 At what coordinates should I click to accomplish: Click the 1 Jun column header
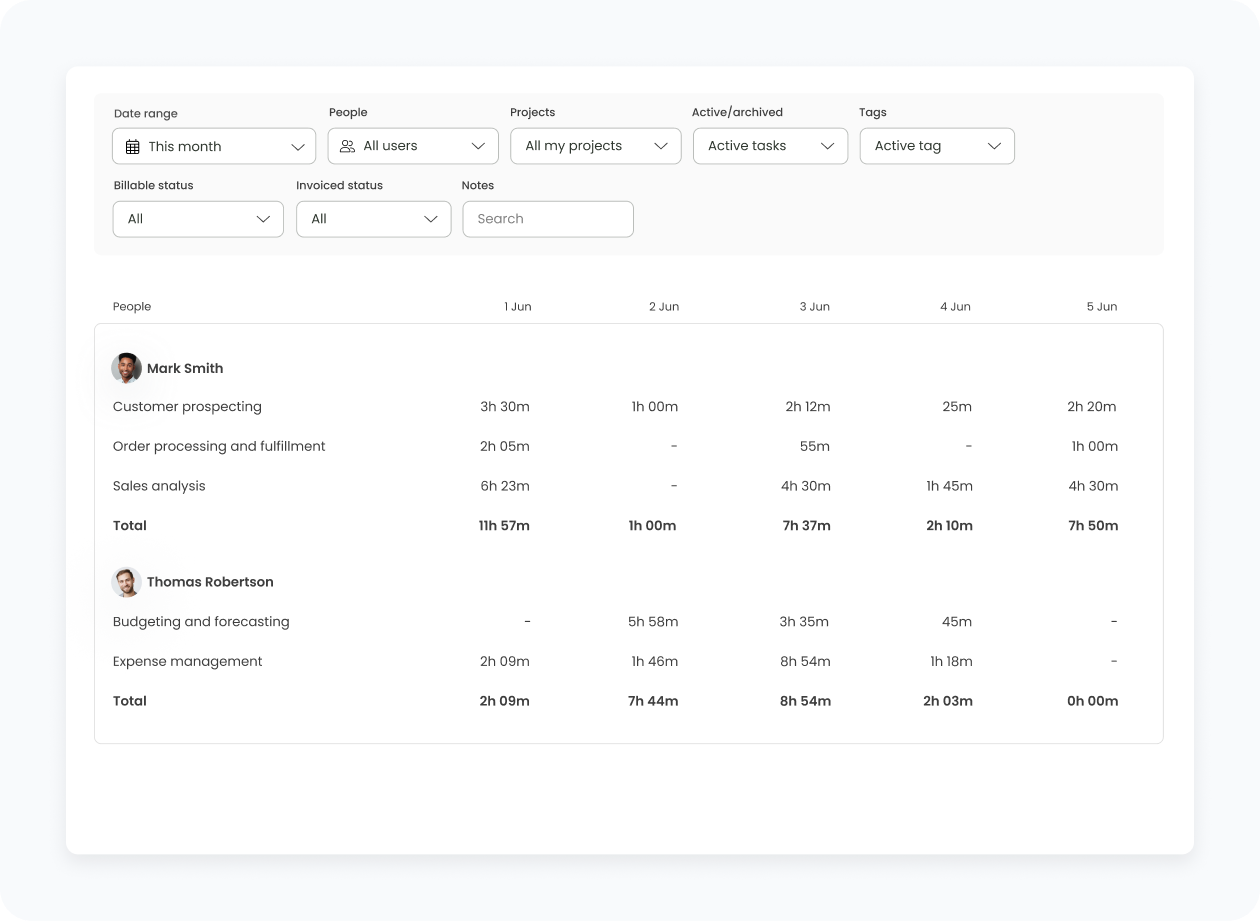[517, 307]
